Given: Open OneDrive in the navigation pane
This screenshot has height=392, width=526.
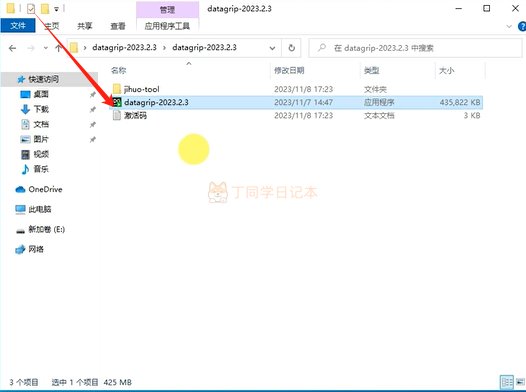Looking at the screenshot, I should coord(45,189).
